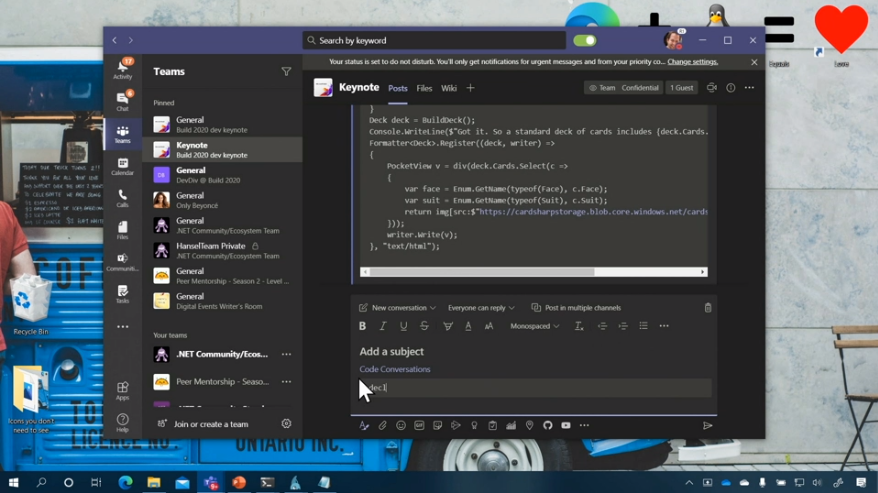This screenshot has width=878, height=493.
Task: Increase indent of paragraph
Action: coord(623,326)
